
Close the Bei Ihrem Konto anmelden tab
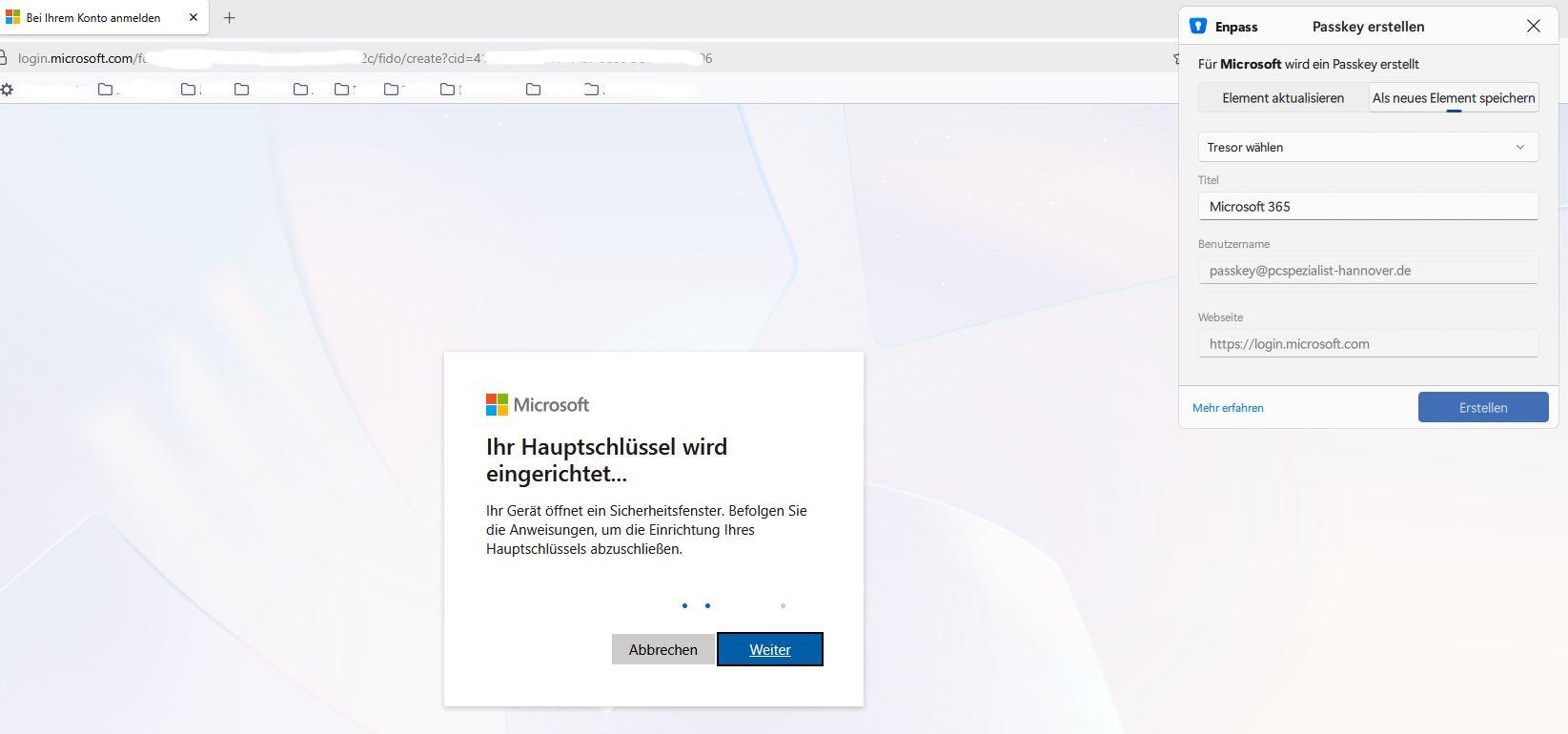coord(193,18)
